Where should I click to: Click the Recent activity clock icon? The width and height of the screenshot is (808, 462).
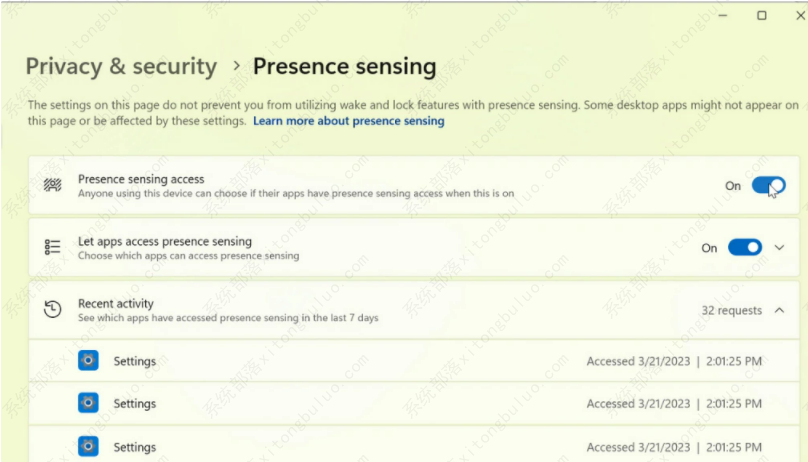(x=53, y=309)
